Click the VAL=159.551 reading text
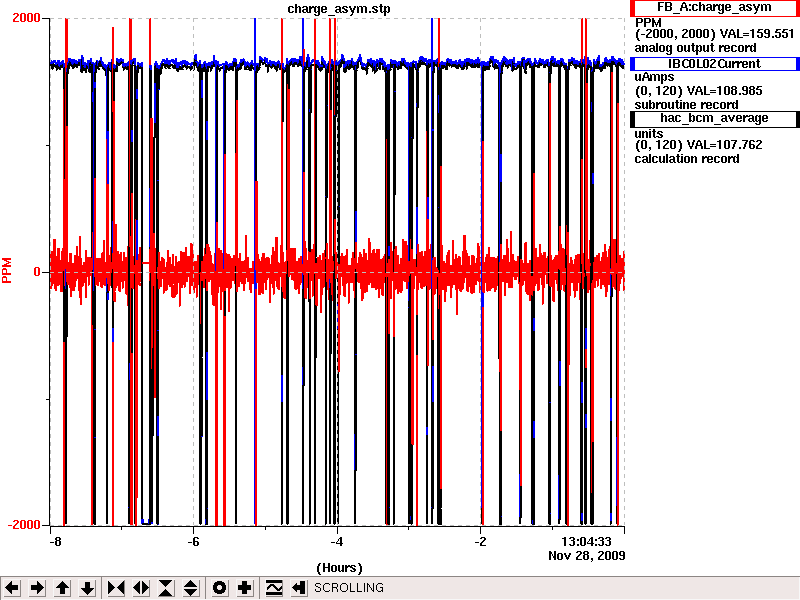 point(757,34)
